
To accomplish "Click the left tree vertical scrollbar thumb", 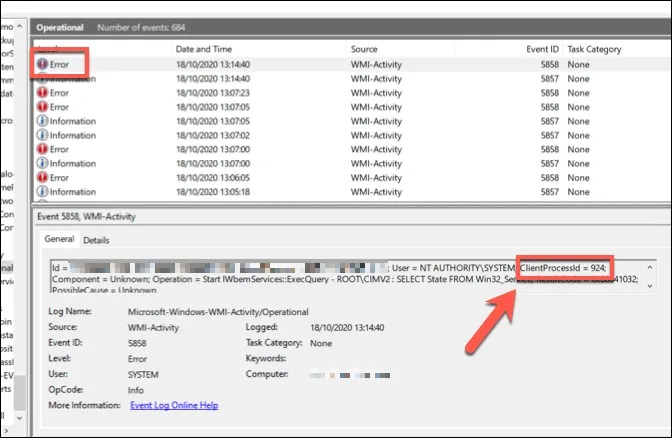I will point(20,392).
